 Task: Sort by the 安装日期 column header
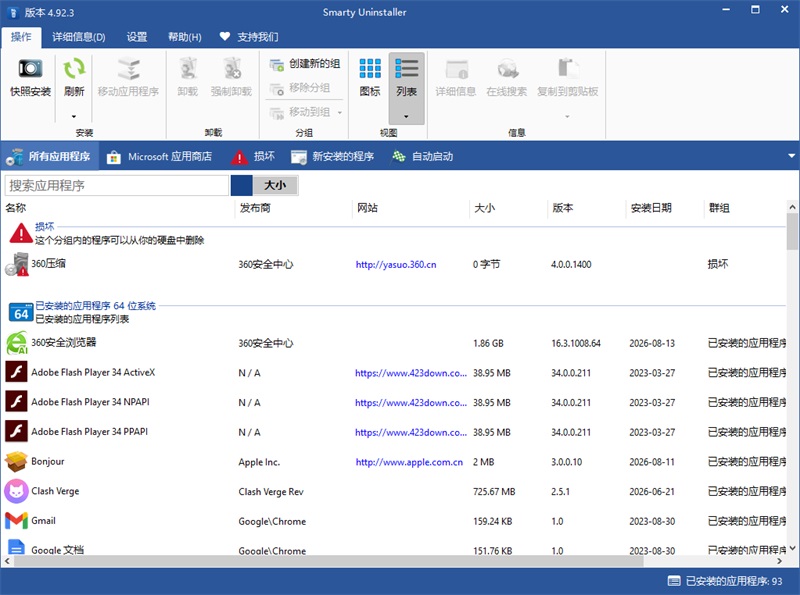[x=651, y=208]
